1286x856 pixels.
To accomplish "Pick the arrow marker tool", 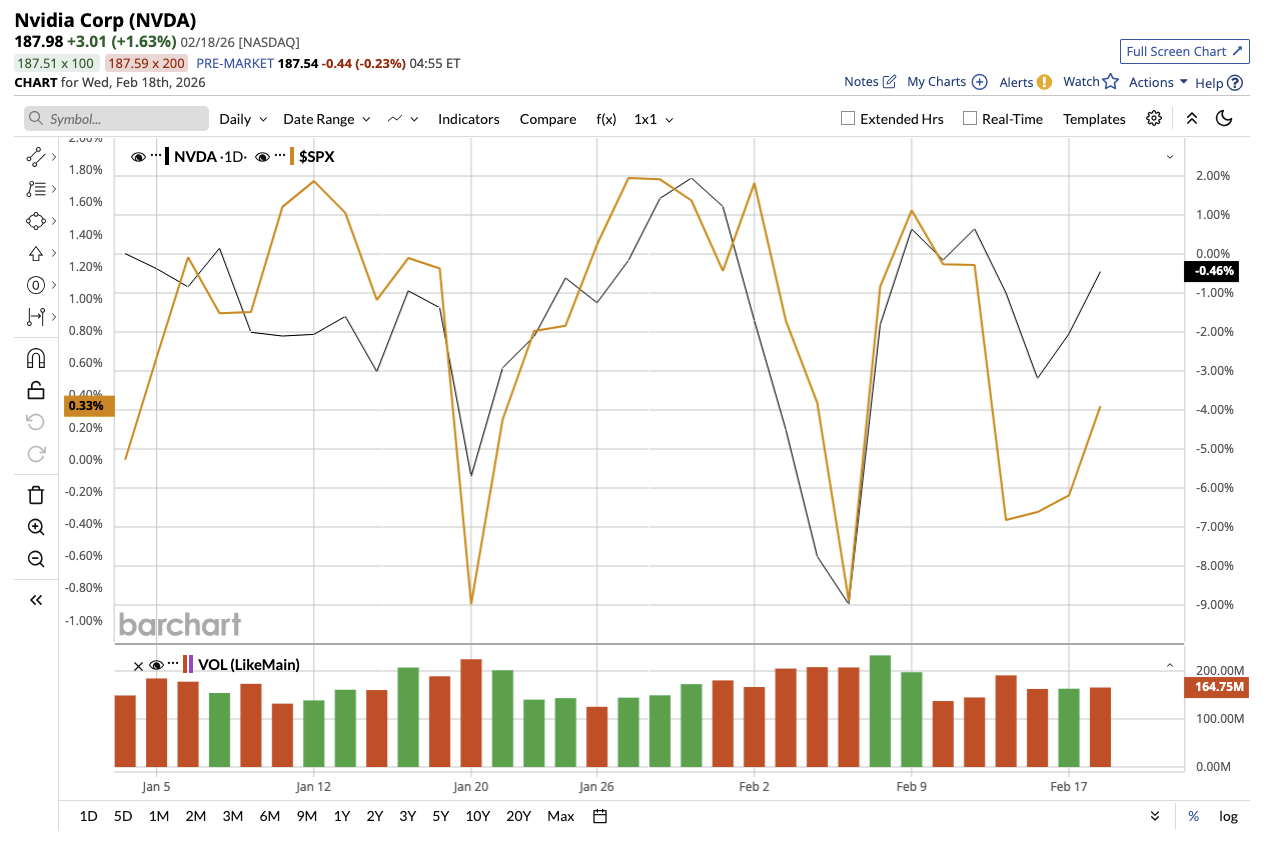I will [36, 253].
